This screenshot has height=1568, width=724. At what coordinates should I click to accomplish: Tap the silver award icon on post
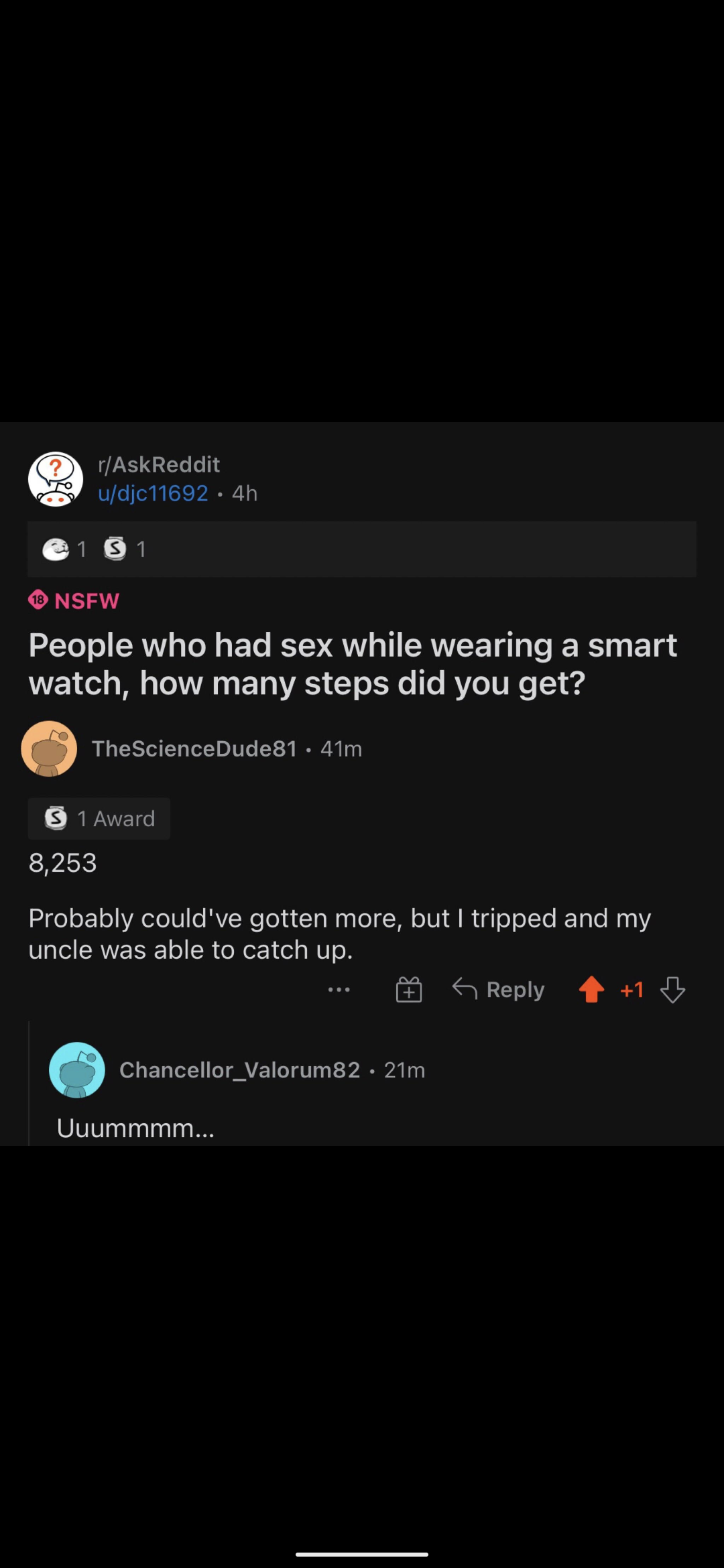115,549
